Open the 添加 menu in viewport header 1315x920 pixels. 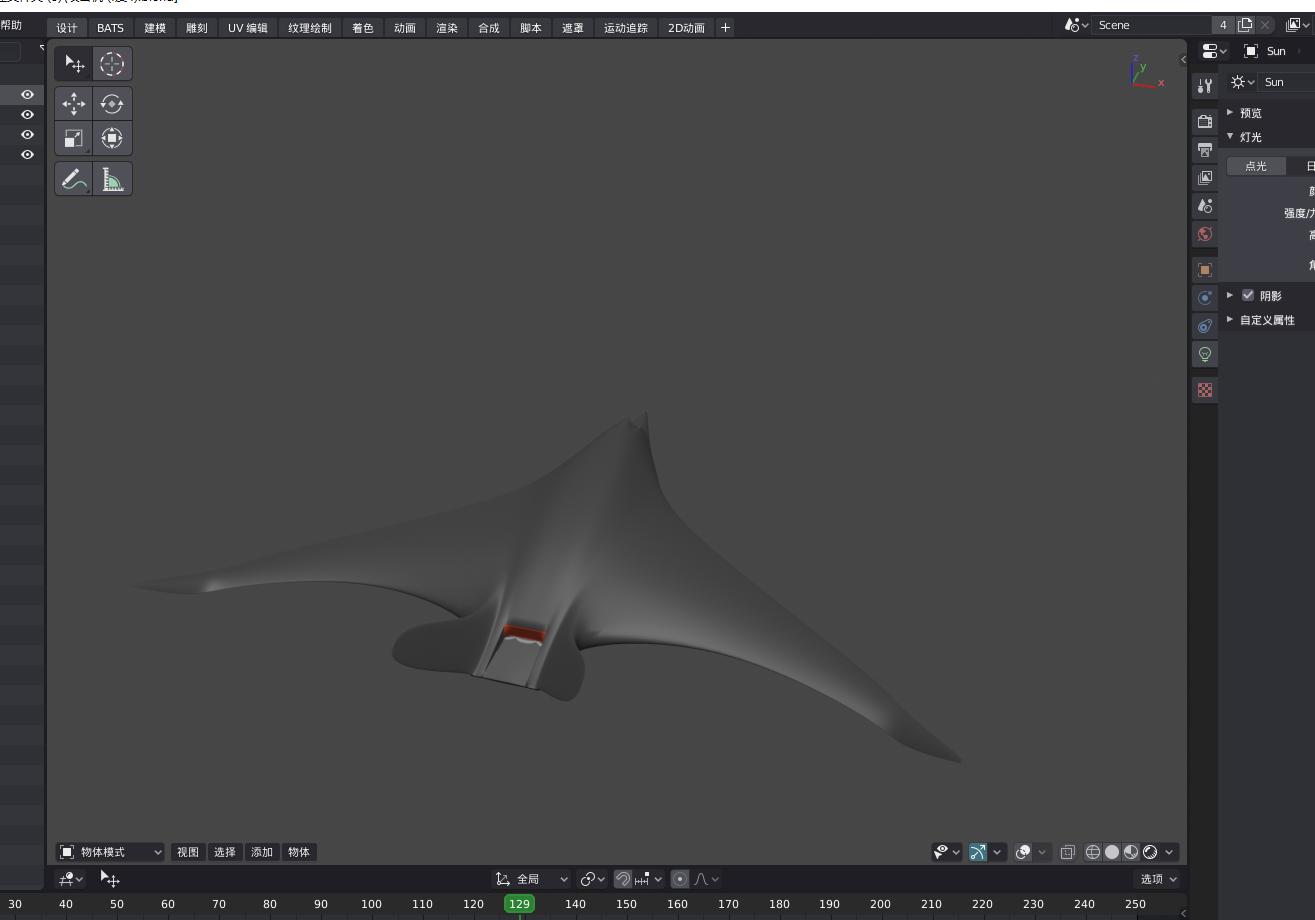(x=262, y=852)
